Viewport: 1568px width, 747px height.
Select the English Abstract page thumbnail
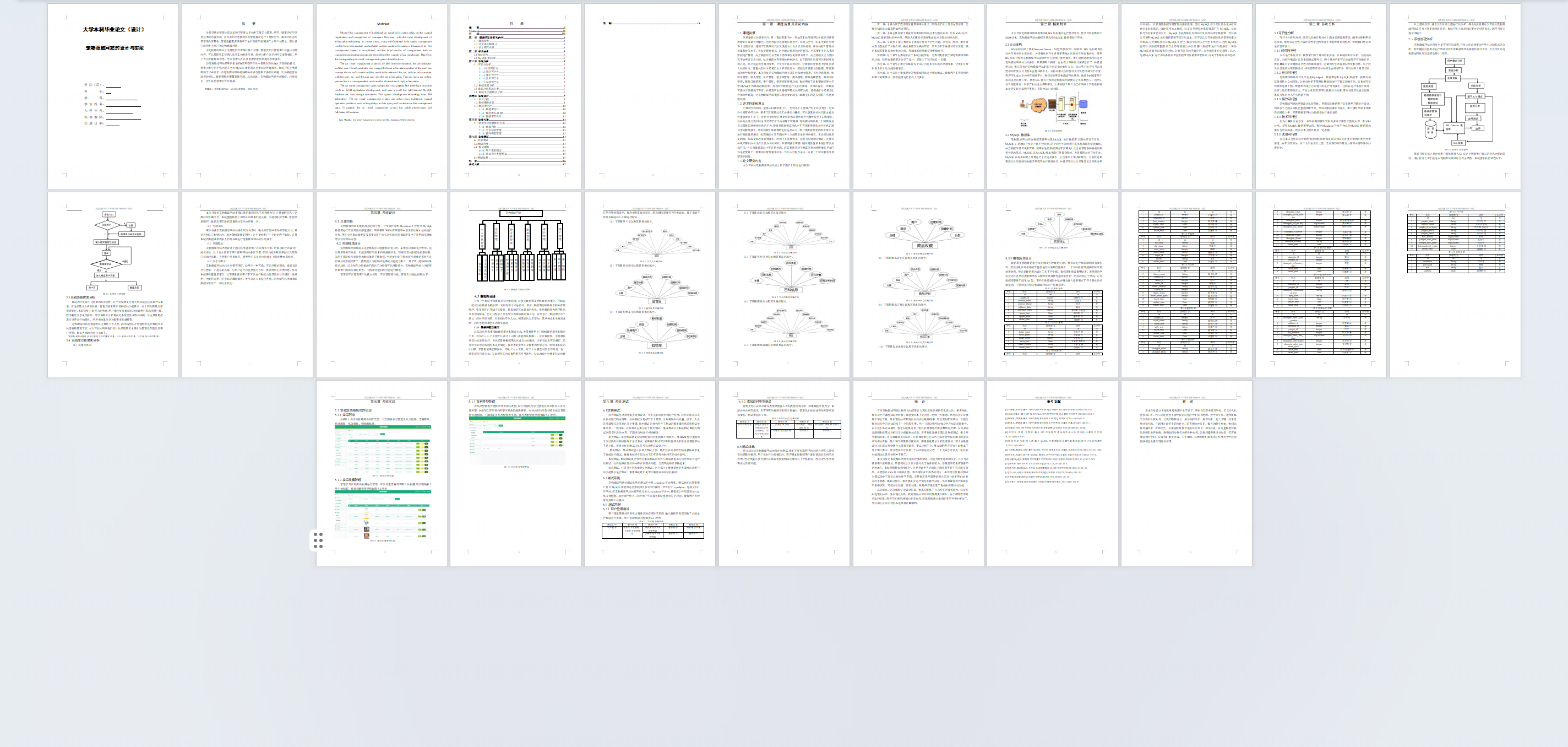pos(382,96)
